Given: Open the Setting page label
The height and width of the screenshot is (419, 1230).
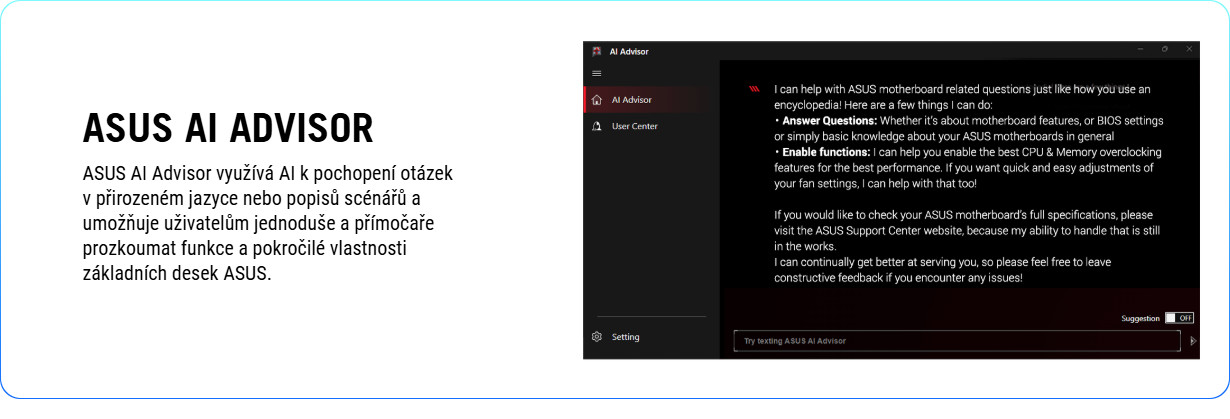Looking at the screenshot, I should [626, 337].
